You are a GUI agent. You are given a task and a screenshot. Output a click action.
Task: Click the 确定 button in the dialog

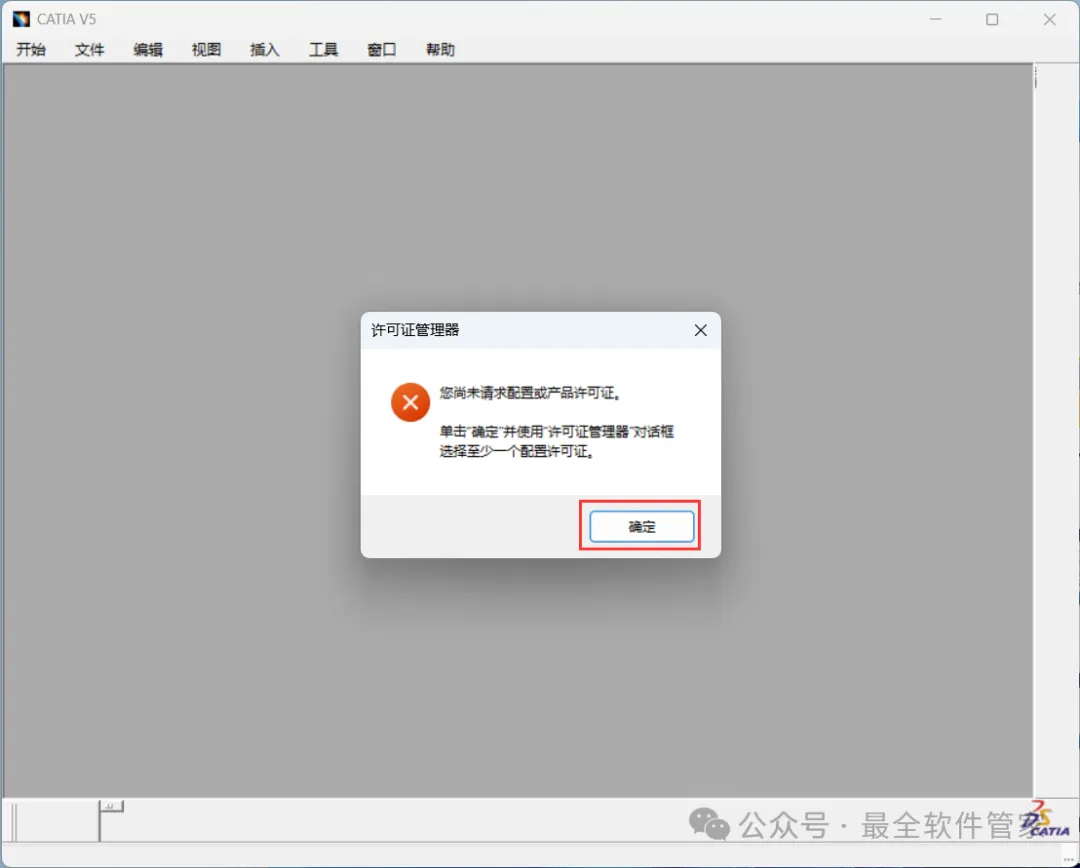[x=641, y=527]
